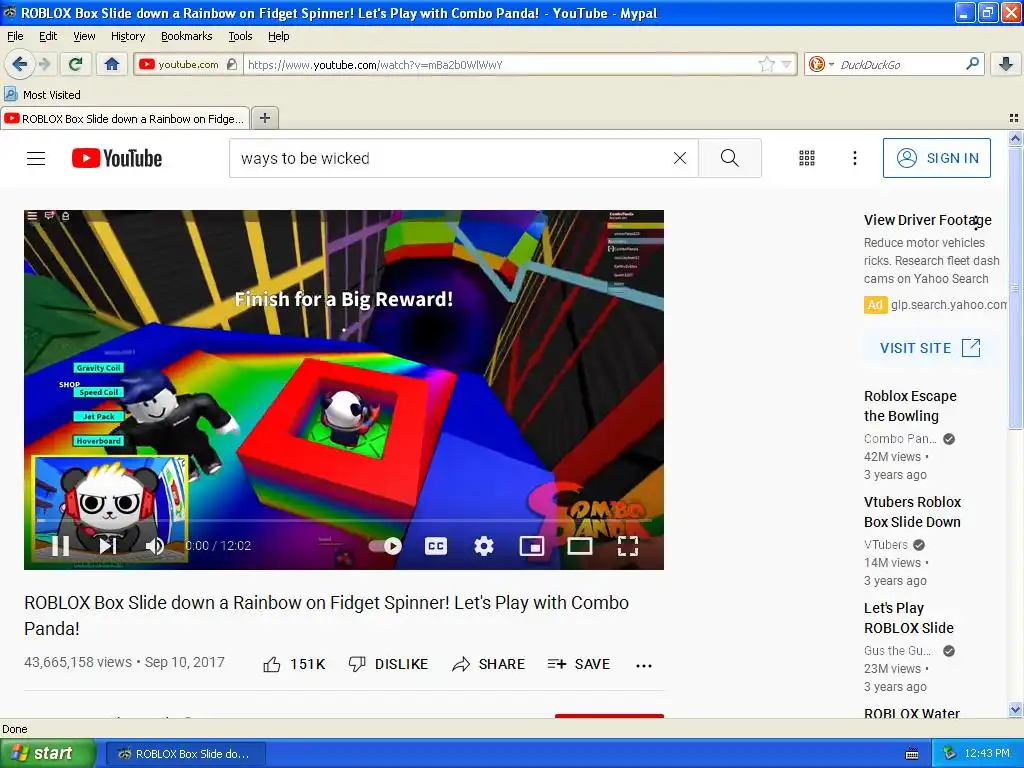Click the URL address field
Image resolution: width=1024 pixels, height=768 pixels.
tap(500, 65)
